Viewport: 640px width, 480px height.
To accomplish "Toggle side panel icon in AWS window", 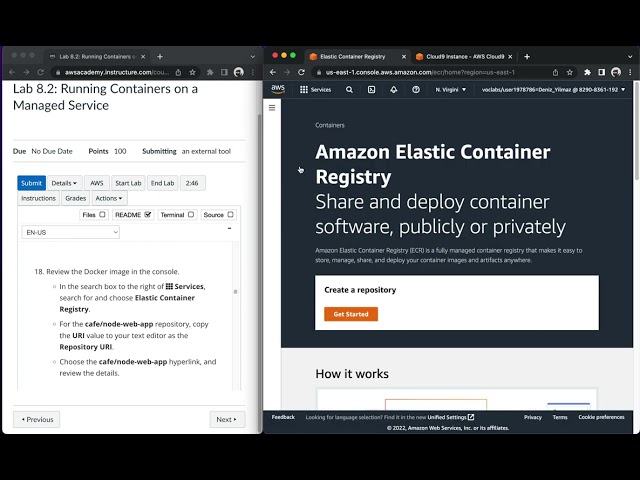I will [x=601, y=72].
